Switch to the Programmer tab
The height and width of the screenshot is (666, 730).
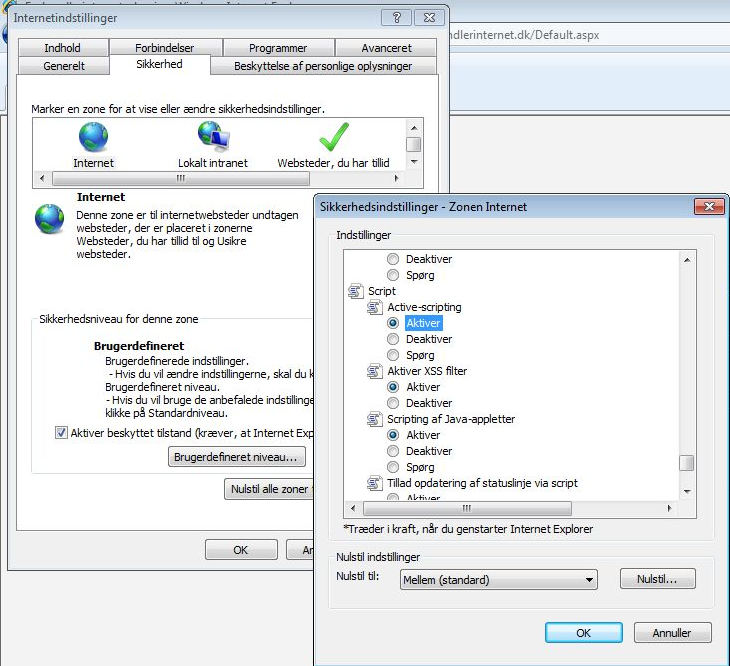pyautogui.click(x=278, y=48)
